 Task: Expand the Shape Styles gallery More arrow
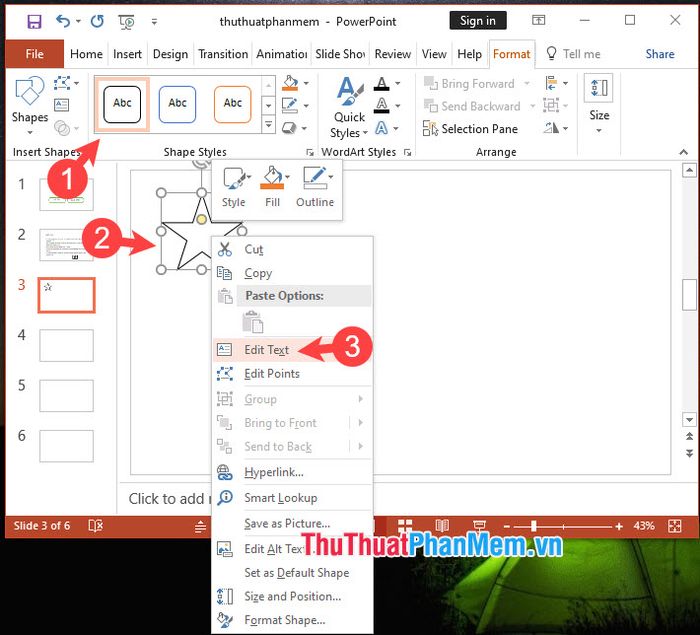click(269, 124)
